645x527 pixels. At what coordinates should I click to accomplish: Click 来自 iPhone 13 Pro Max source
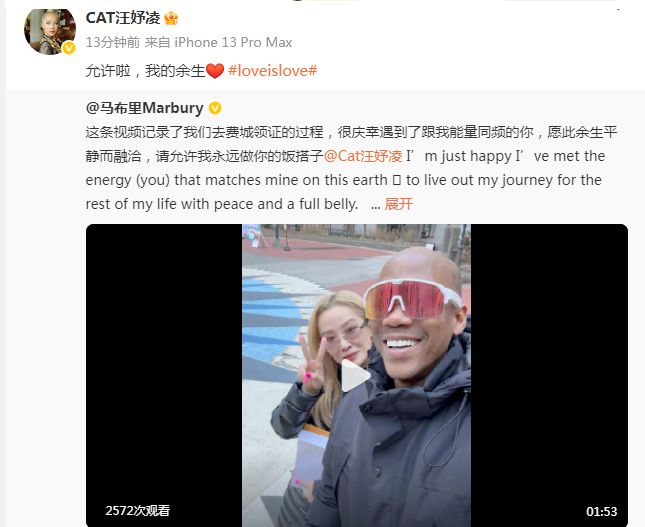pos(218,42)
